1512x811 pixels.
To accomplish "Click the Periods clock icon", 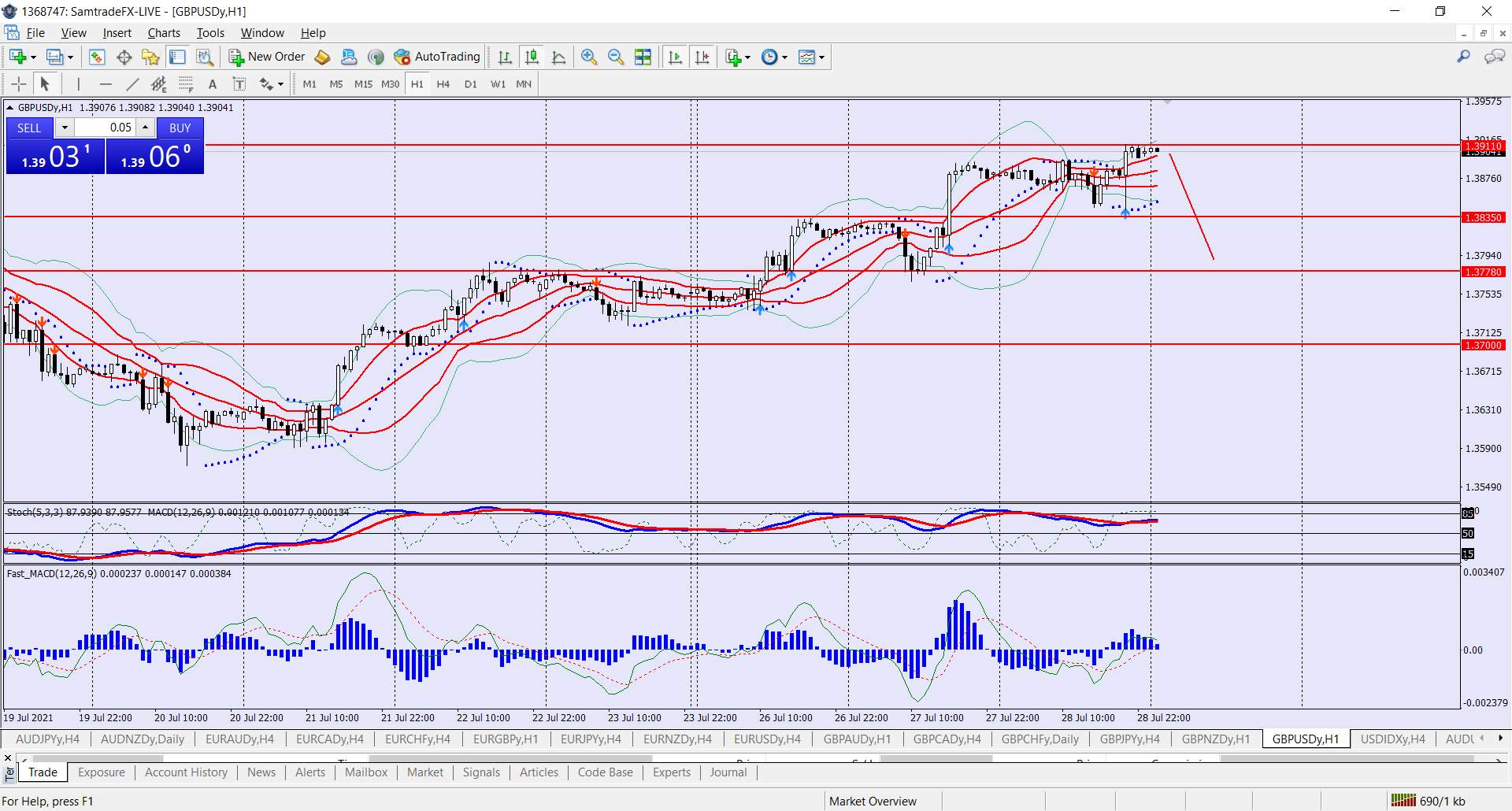I will click(769, 57).
